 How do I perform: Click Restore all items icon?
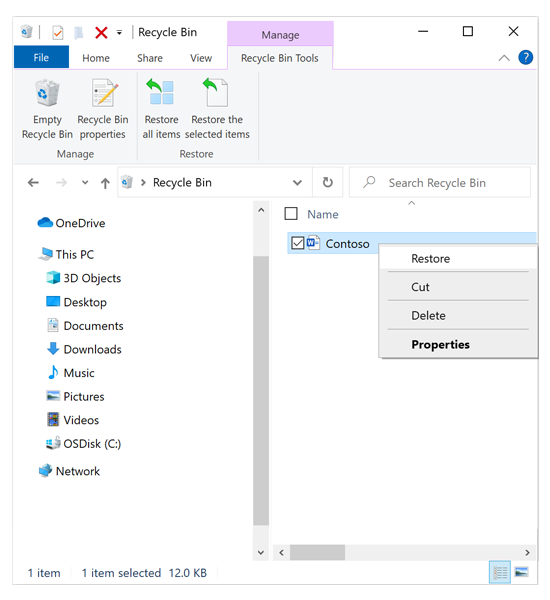pyautogui.click(x=162, y=92)
